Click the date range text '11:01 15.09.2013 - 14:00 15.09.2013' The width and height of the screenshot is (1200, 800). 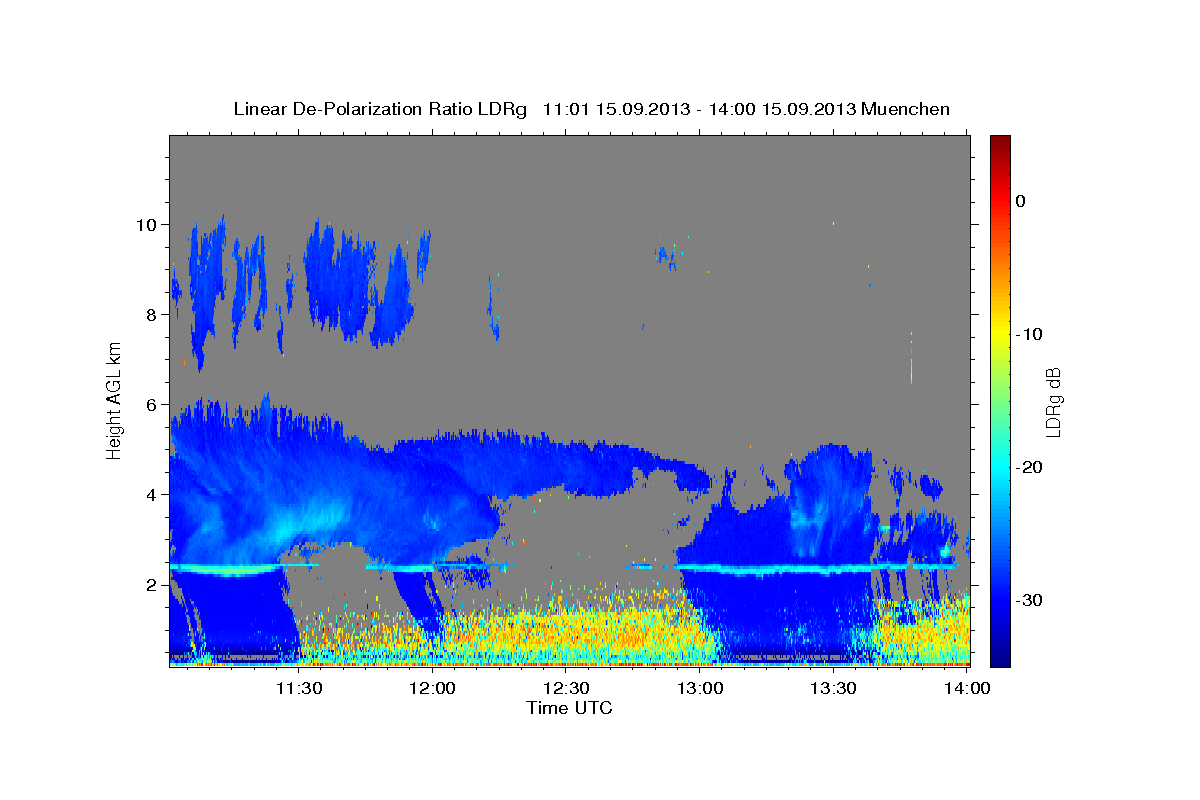(x=700, y=109)
